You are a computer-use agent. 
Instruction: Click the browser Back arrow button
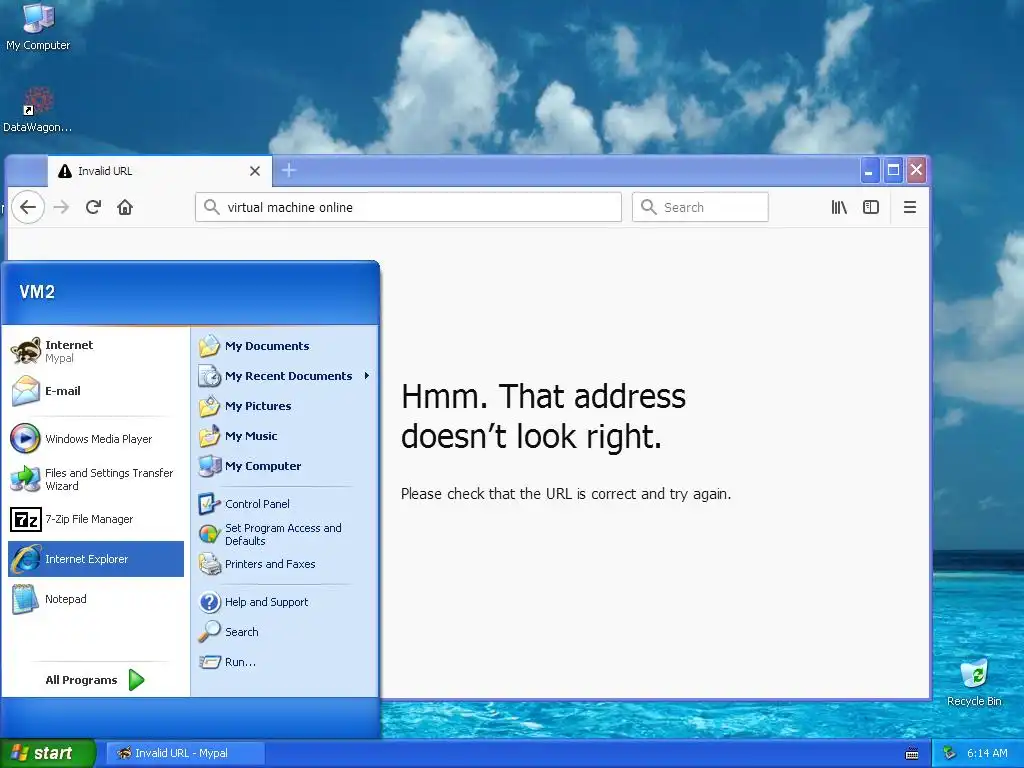click(x=28, y=208)
